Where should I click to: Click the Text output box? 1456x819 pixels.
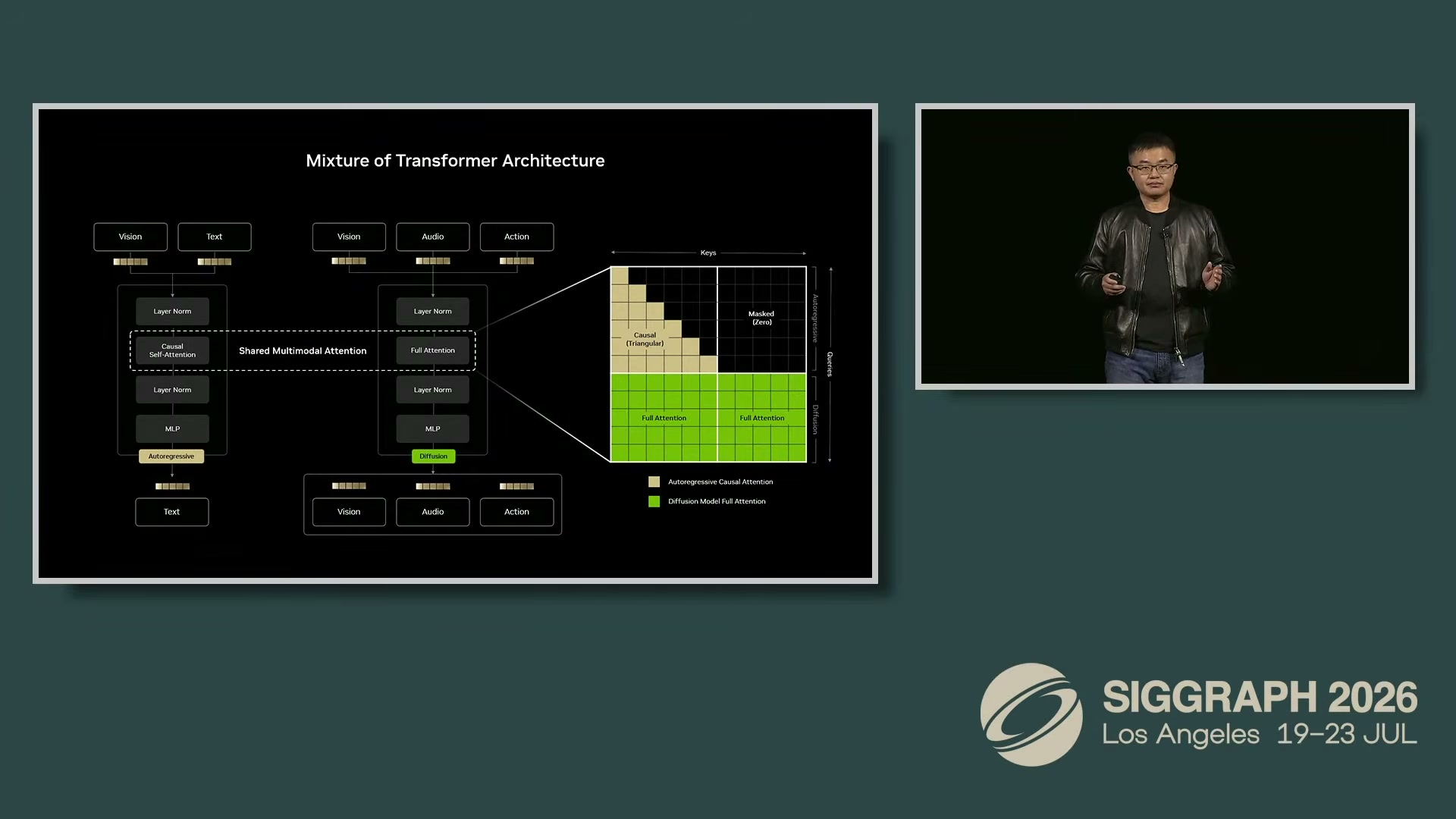pyautogui.click(x=172, y=512)
